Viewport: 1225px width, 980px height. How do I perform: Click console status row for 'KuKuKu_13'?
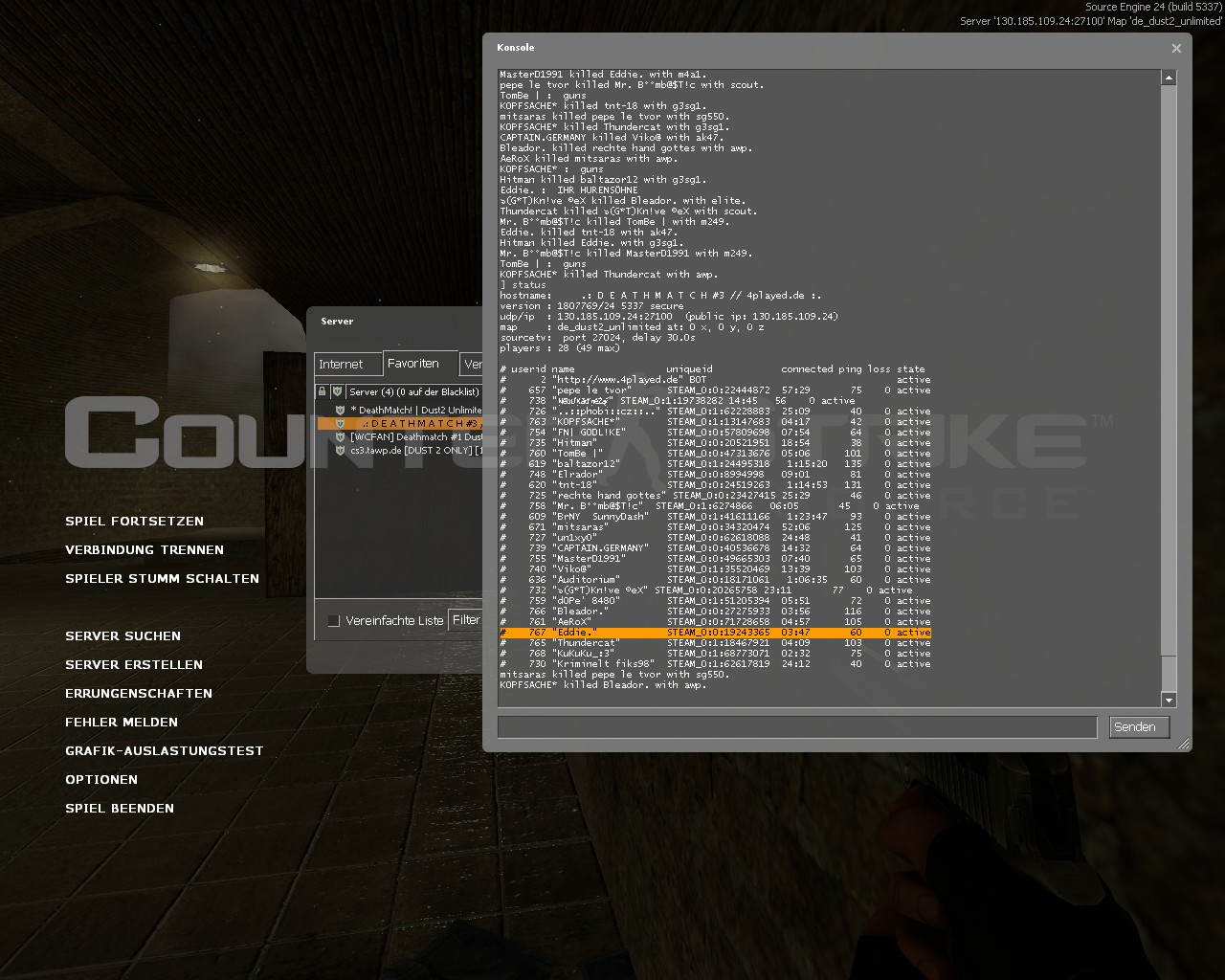(715, 654)
